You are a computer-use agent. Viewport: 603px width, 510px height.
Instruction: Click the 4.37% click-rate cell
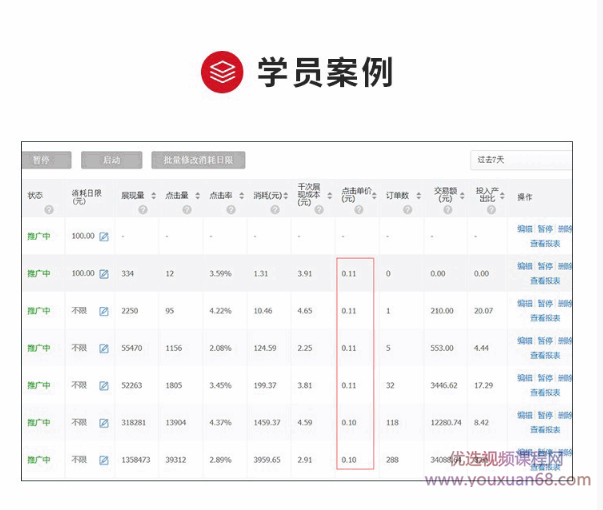tap(220, 423)
